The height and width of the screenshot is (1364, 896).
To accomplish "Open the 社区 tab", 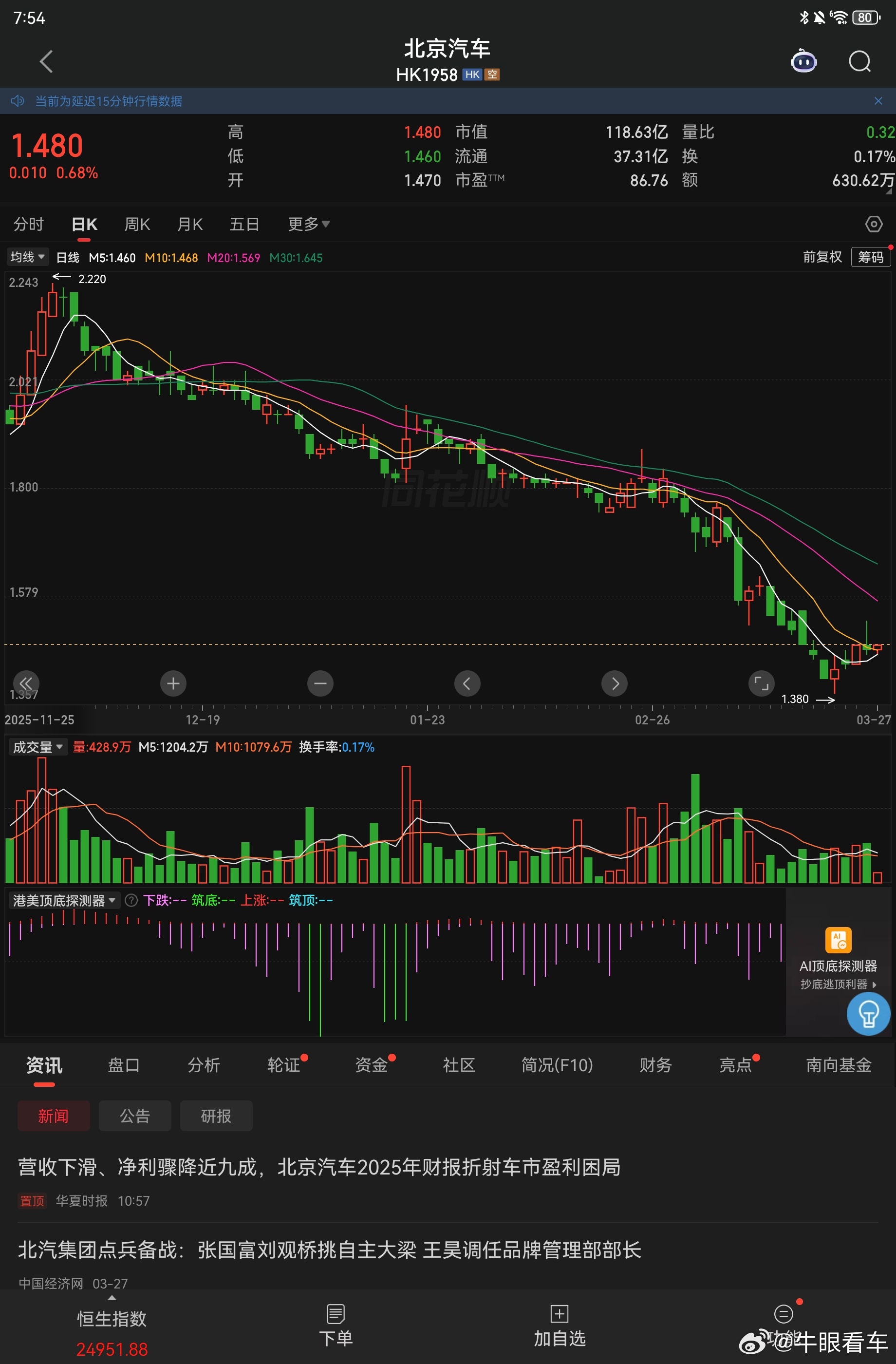I will pyautogui.click(x=459, y=1065).
